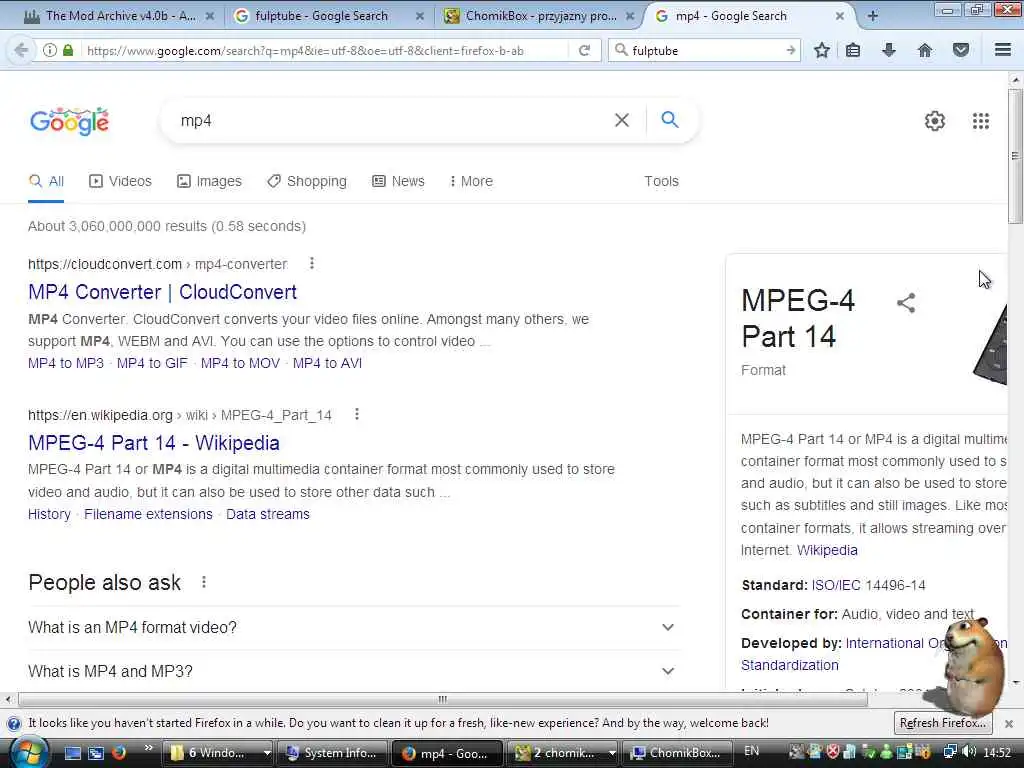
Task: Open the Downloads arrow in Firefox toolbar
Action: pos(888,50)
